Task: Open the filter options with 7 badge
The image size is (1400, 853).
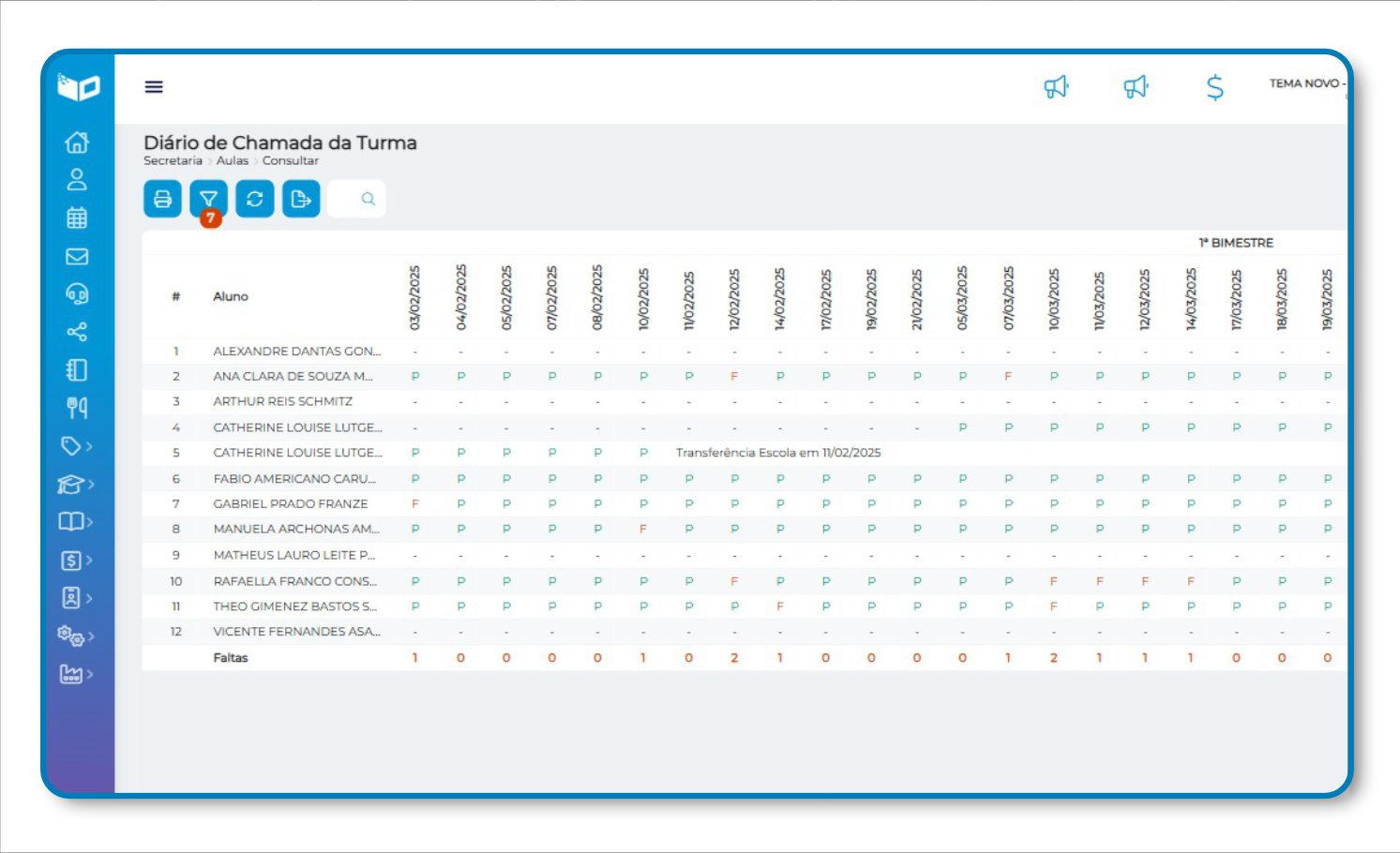Action: click(208, 199)
